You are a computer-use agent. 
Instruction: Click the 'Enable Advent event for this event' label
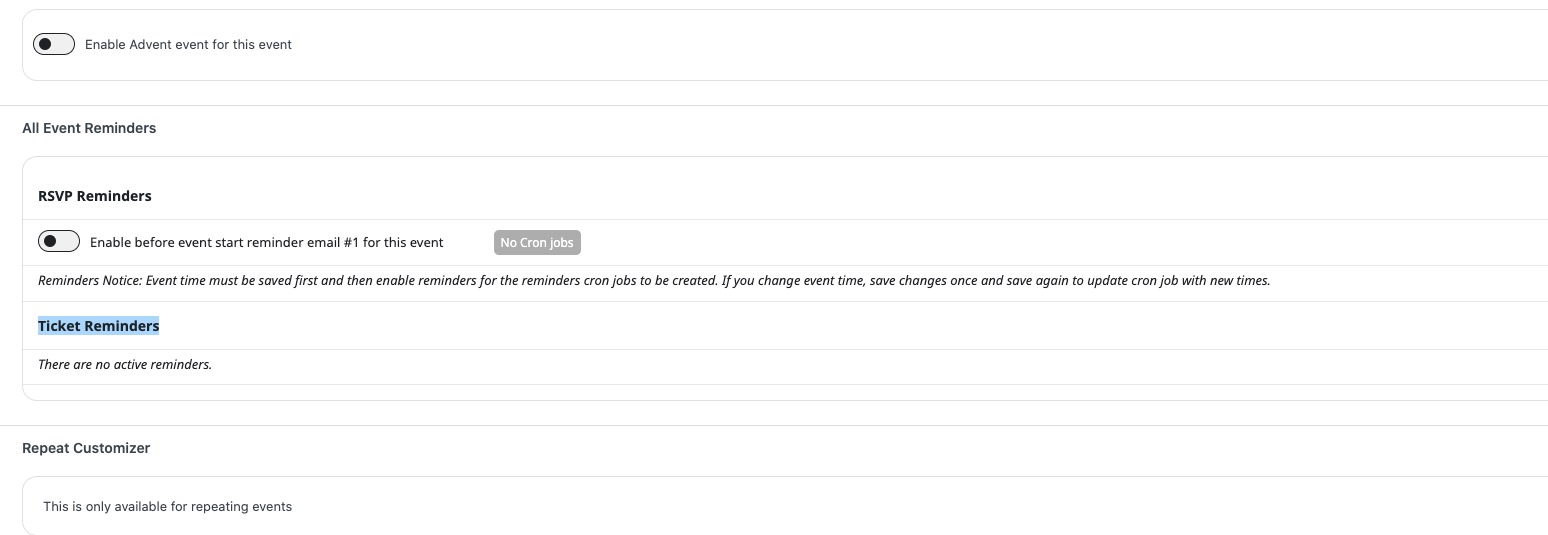tap(188, 44)
